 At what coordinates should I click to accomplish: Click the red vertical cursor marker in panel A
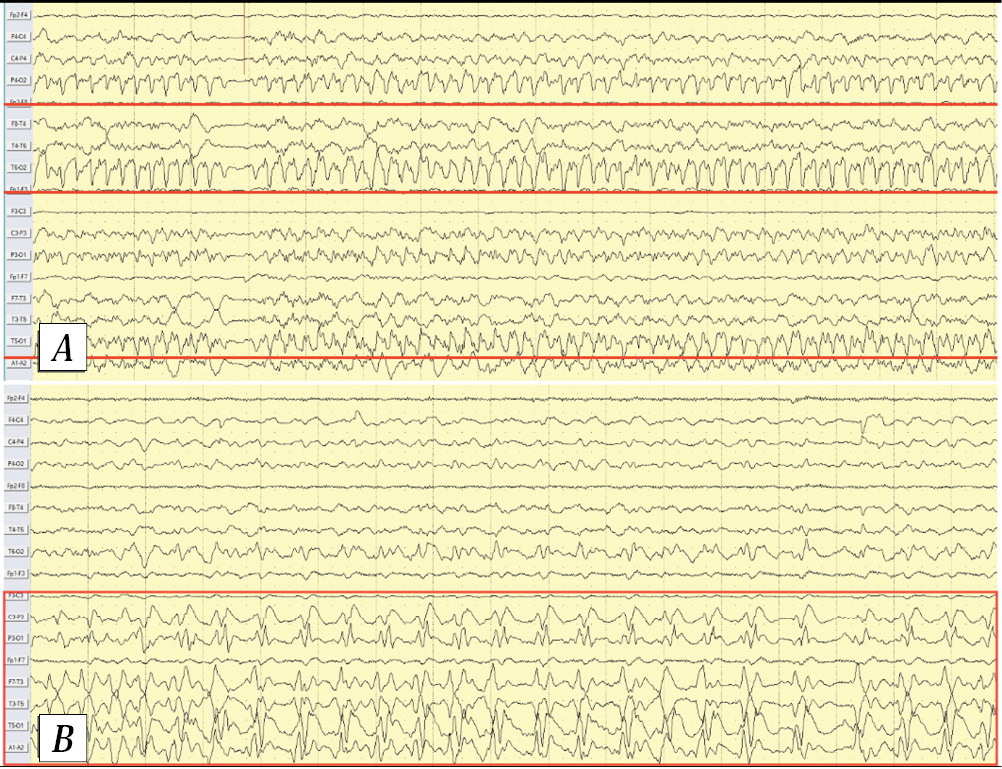[x=244, y=40]
